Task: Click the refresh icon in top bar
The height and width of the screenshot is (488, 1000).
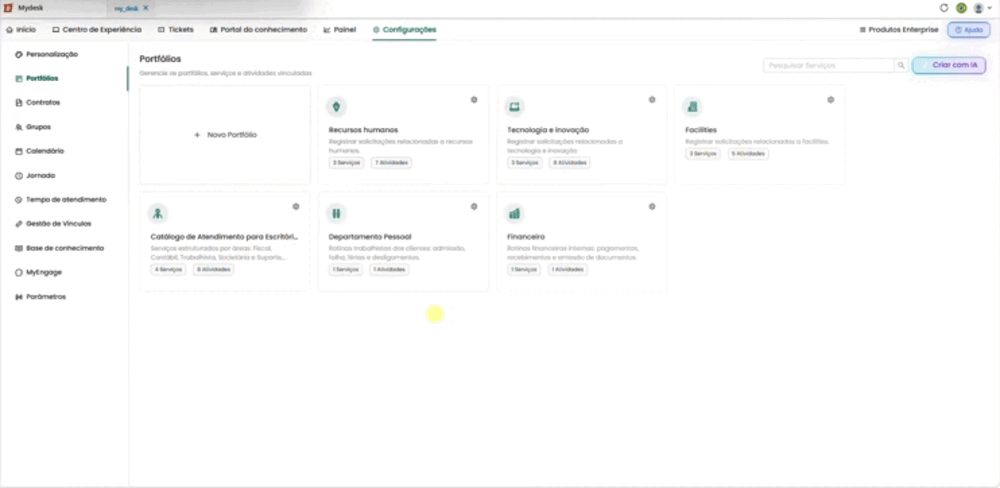Action: 944,8
